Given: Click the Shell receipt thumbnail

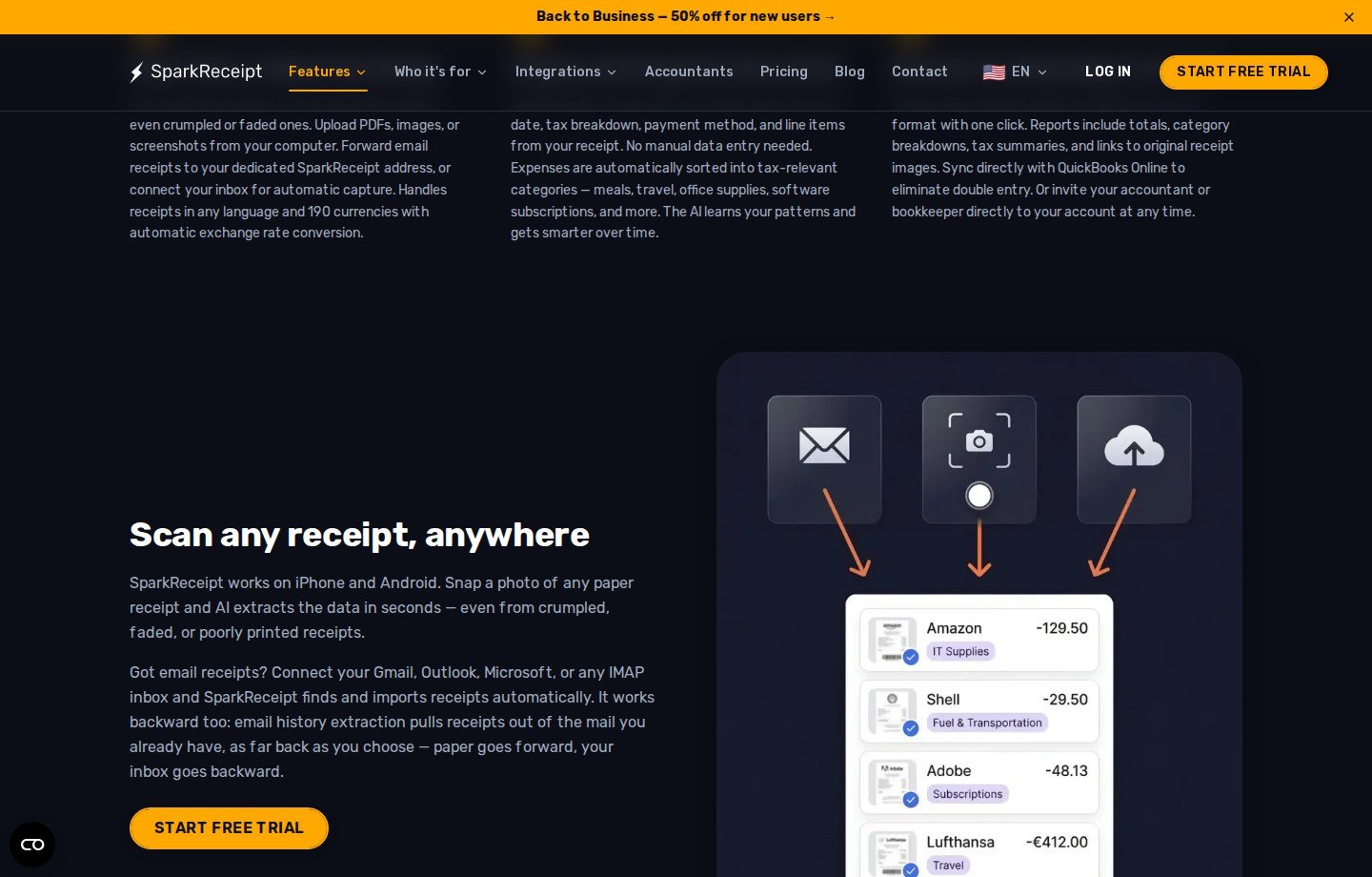Looking at the screenshot, I should (x=893, y=712).
